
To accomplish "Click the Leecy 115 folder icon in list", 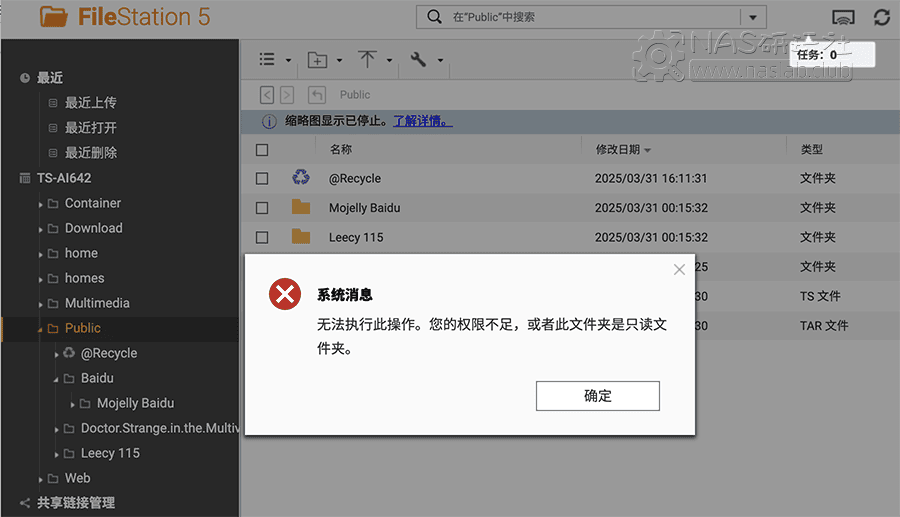I will tap(301, 236).
